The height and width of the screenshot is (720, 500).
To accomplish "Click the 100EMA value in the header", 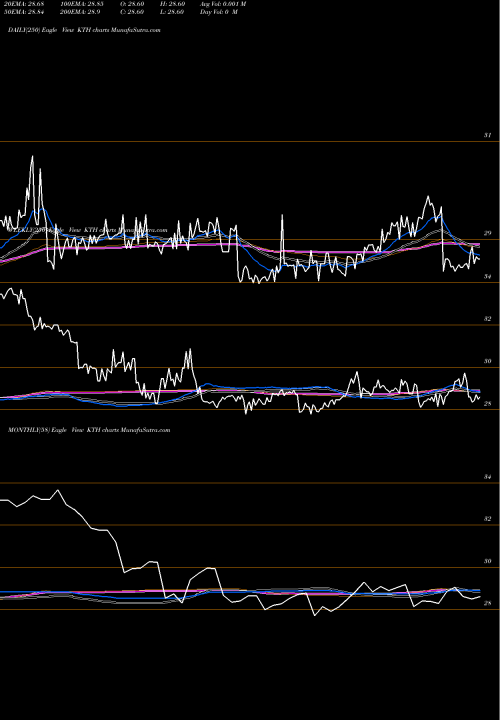I will point(80,4).
